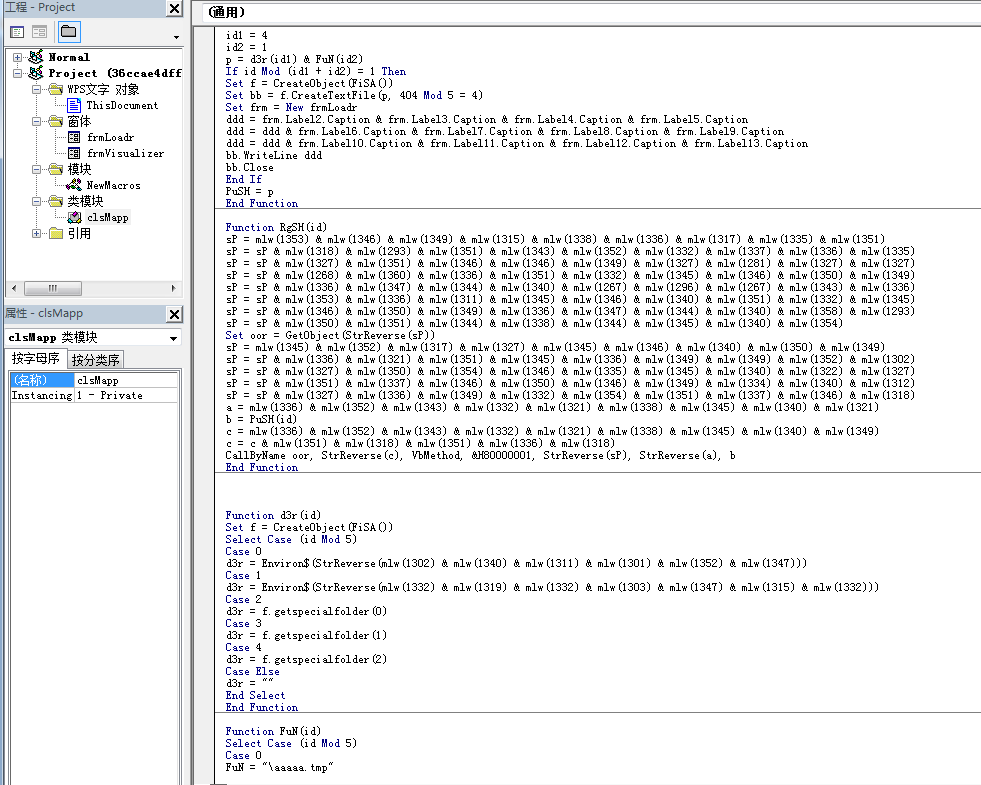The image size is (981, 785).
Task: Expand the 引用 references folder
Action: (x=36, y=233)
